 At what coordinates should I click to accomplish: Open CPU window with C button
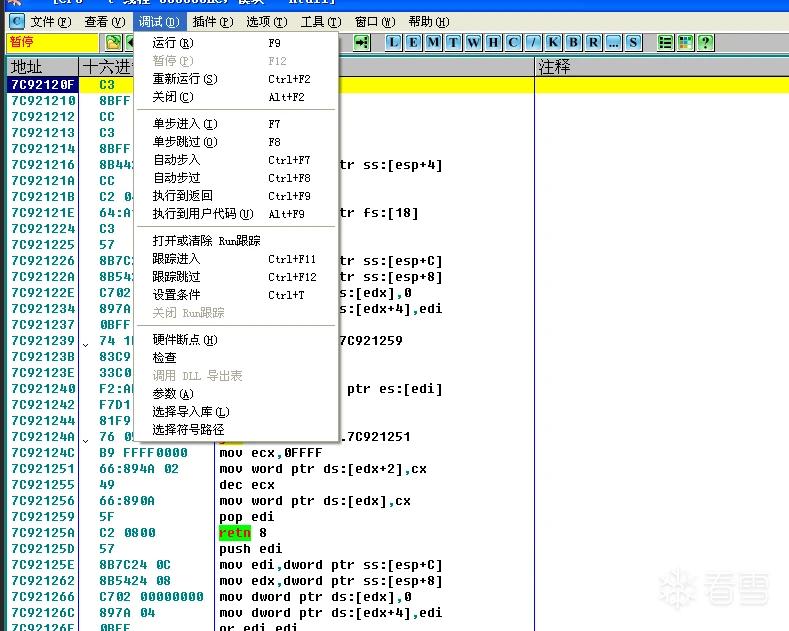pos(513,43)
